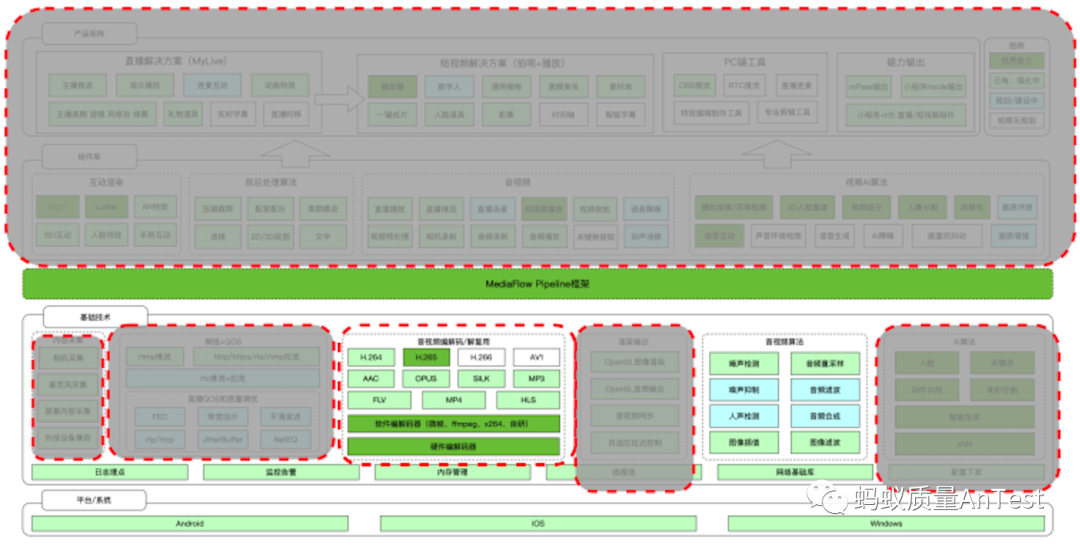Click the HLS box
Screen dimensions: 1080x546
(x=528, y=400)
